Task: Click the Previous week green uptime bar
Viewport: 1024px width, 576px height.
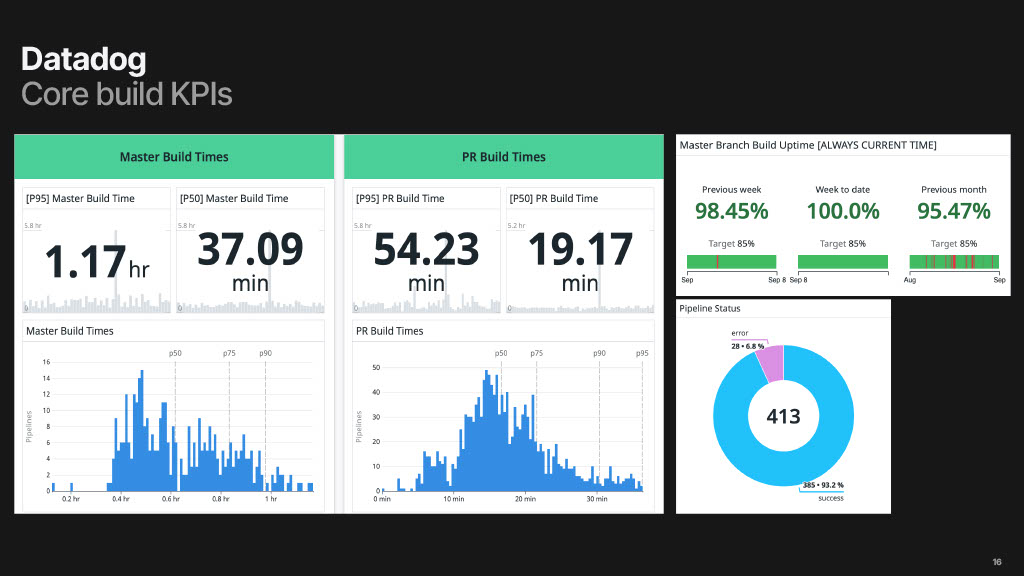Action: pyautogui.click(x=731, y=262)
